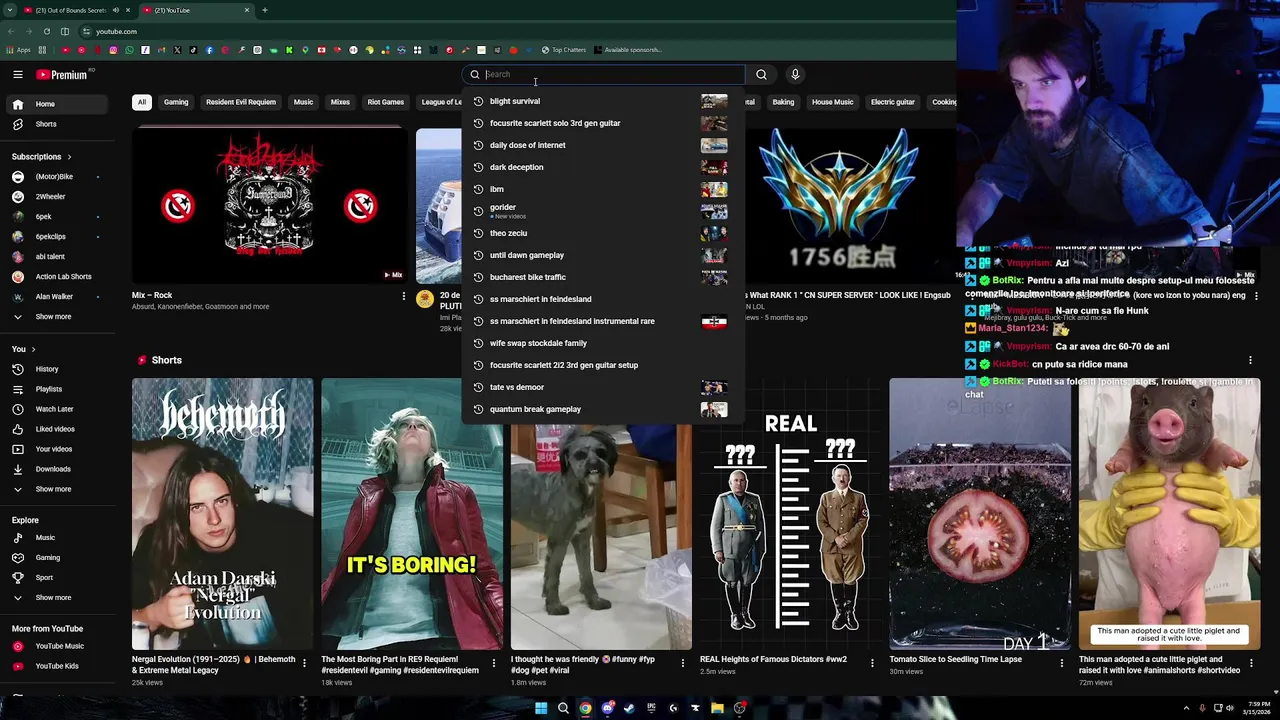The width and height of the screenshot is (1280, 720).
Task: Select the All filter chip
Action: [x=142, y=102]
